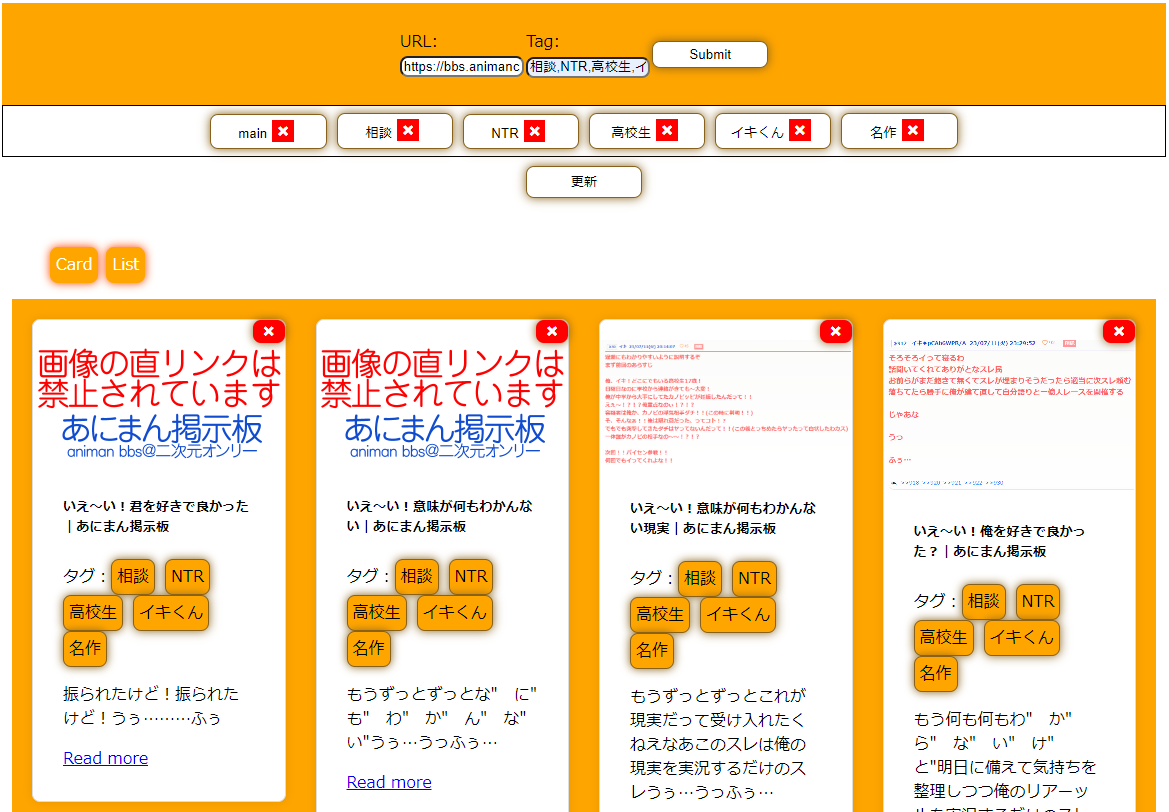Focus the URL input field
Image resolution: width=1169 pixels, height=812 pixels.
pos(461,67)
